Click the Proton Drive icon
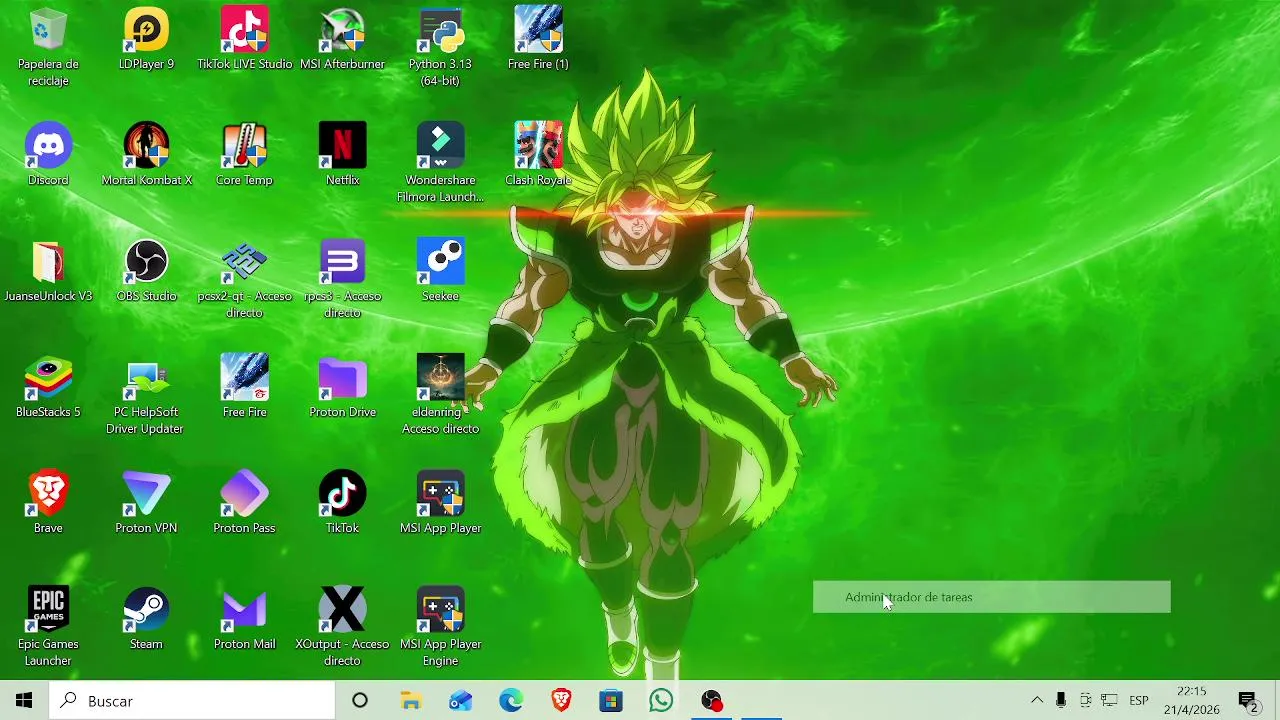The height and width of the screenshot is (720, 1280). 342,387
